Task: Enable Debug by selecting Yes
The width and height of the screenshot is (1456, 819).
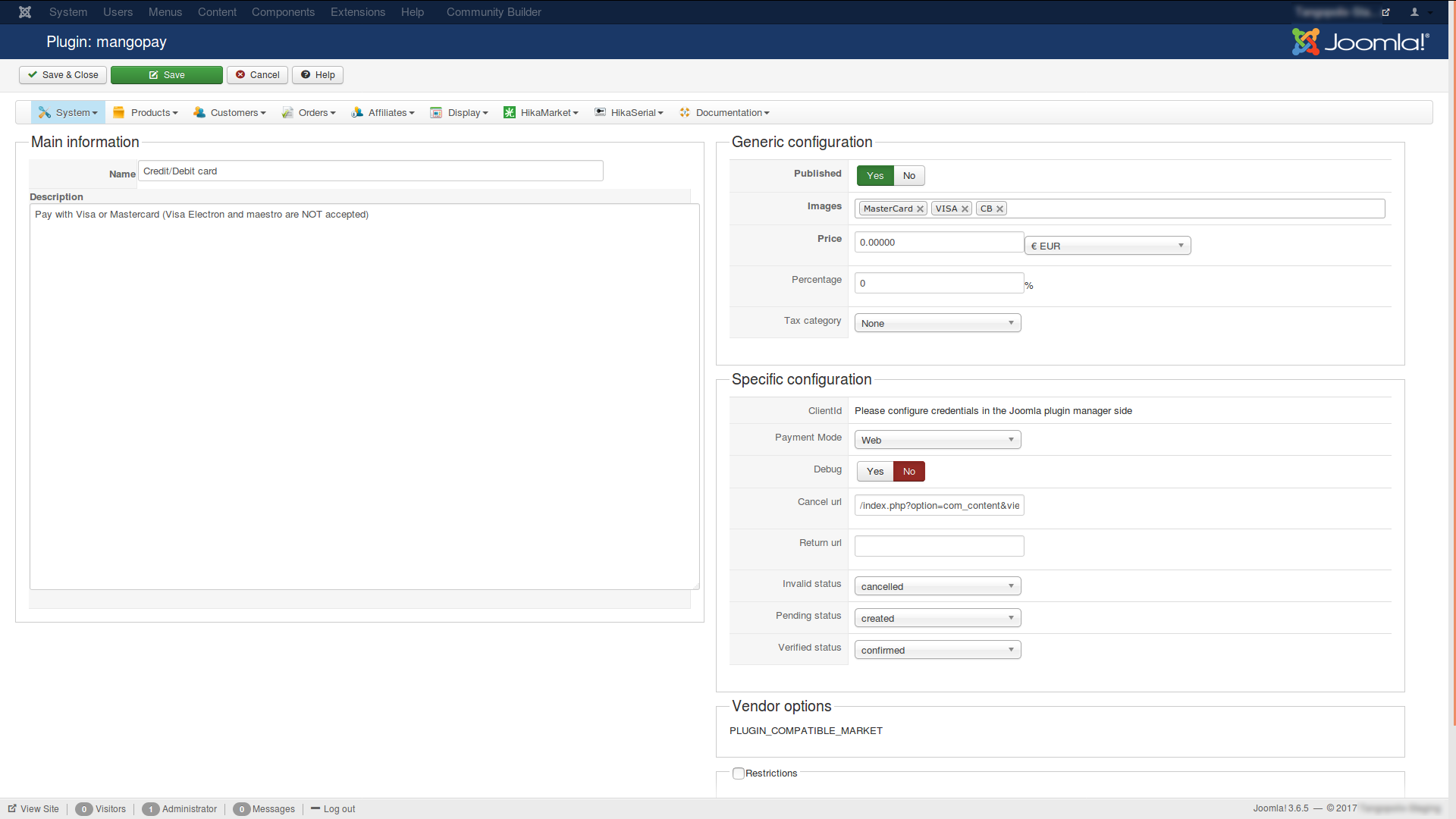Action: pos(875,472)
